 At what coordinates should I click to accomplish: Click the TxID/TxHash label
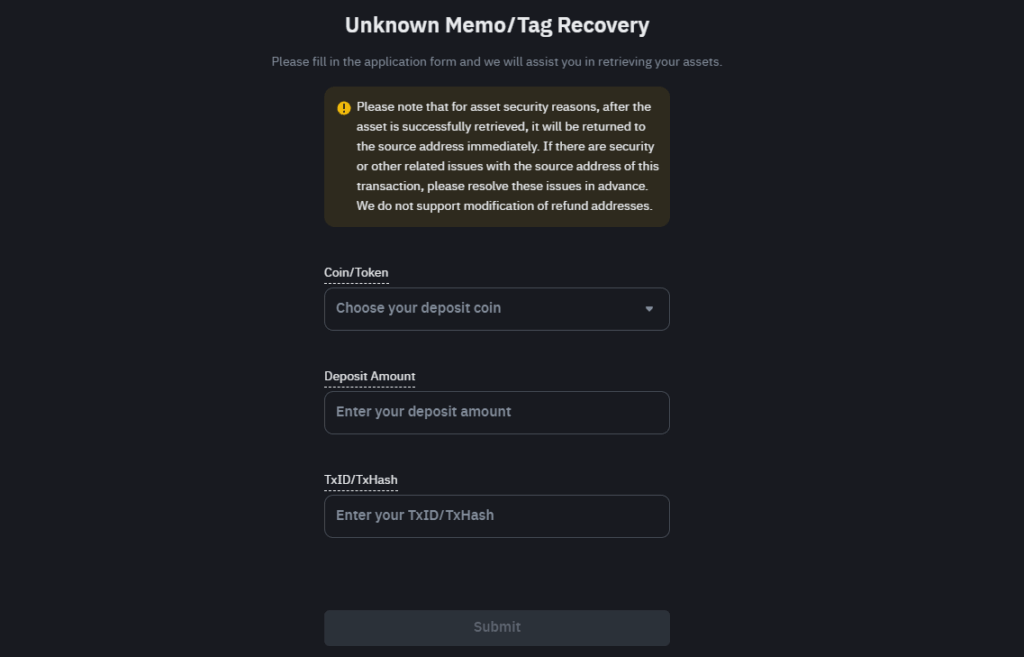click(x=360, y=479)
